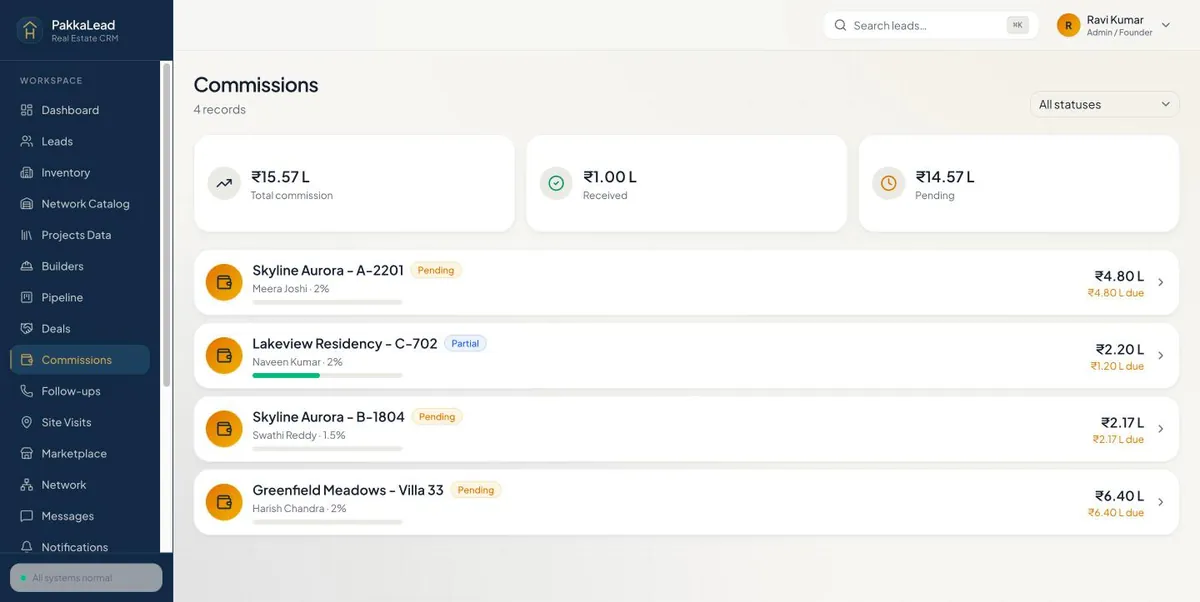Click the Total commission trend arrow icon
The height and width of the screenshot is (602, 1200).
point(224,183)
